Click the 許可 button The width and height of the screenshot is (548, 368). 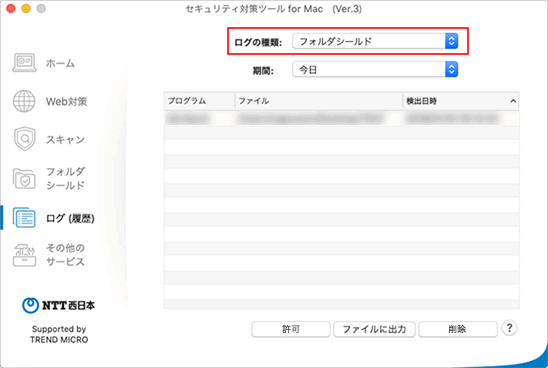point(291,329)
